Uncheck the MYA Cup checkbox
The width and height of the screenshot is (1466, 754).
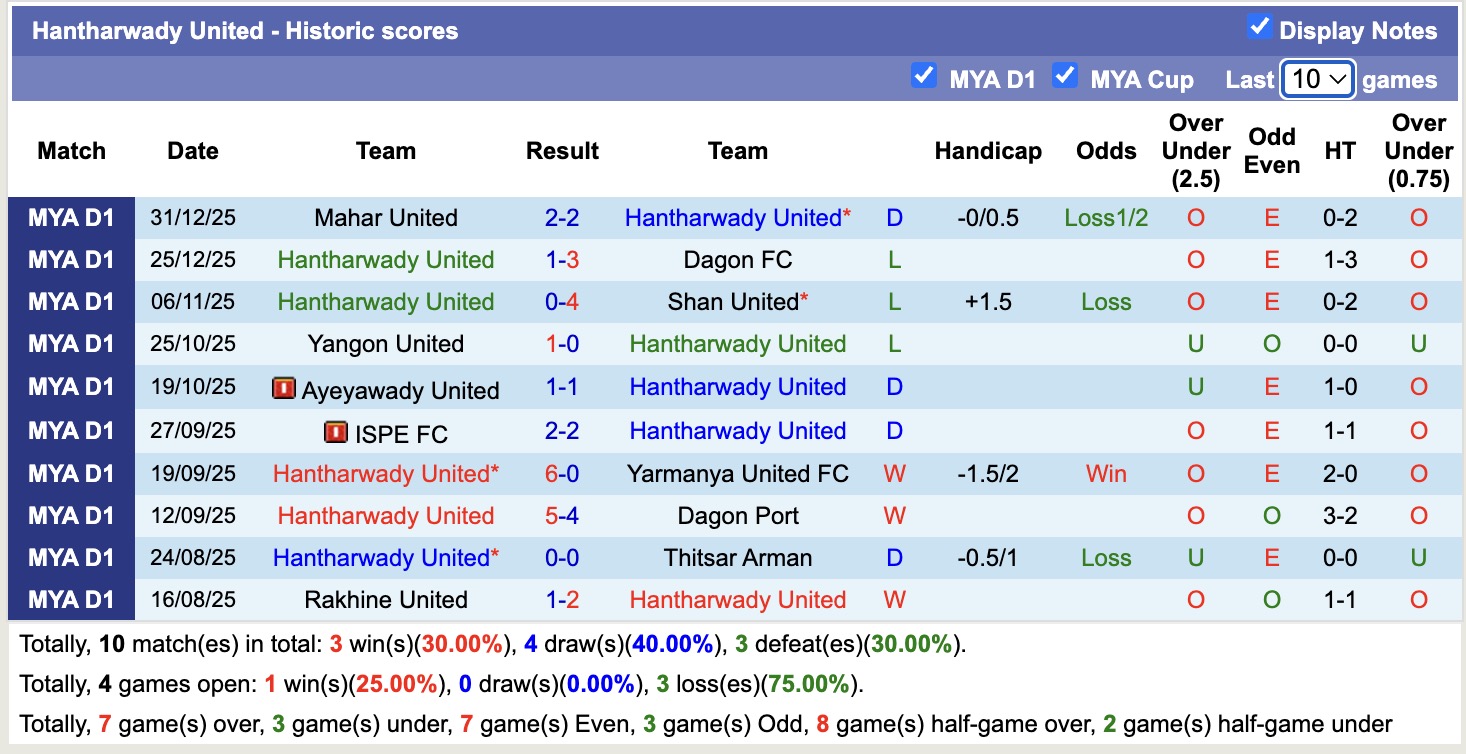[x=1066, y=73]
